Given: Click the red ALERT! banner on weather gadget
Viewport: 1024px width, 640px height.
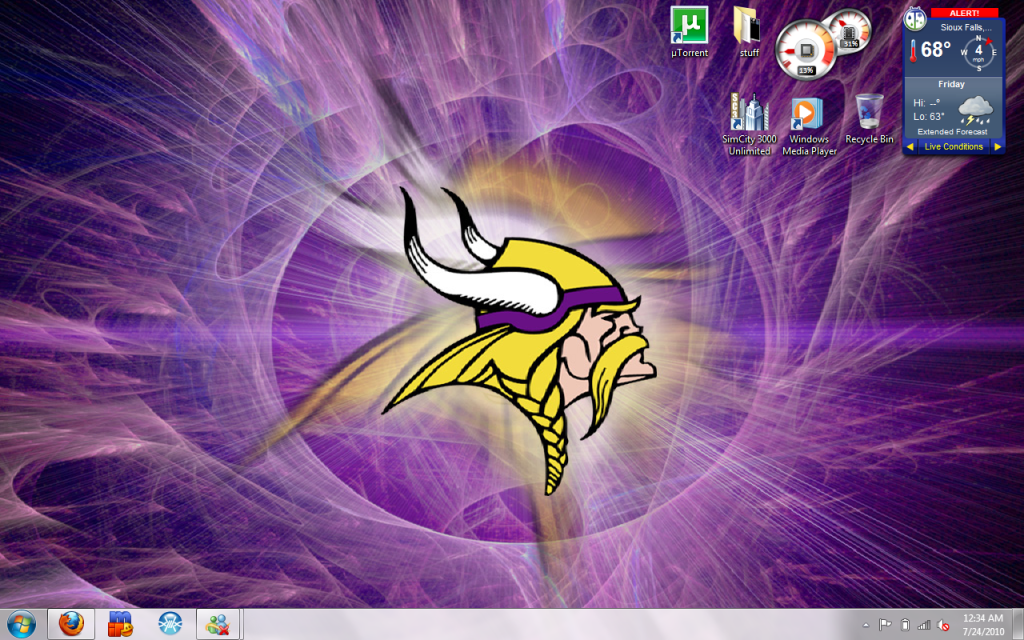Looking at the screenshot, I should click(x=964, y=13).
